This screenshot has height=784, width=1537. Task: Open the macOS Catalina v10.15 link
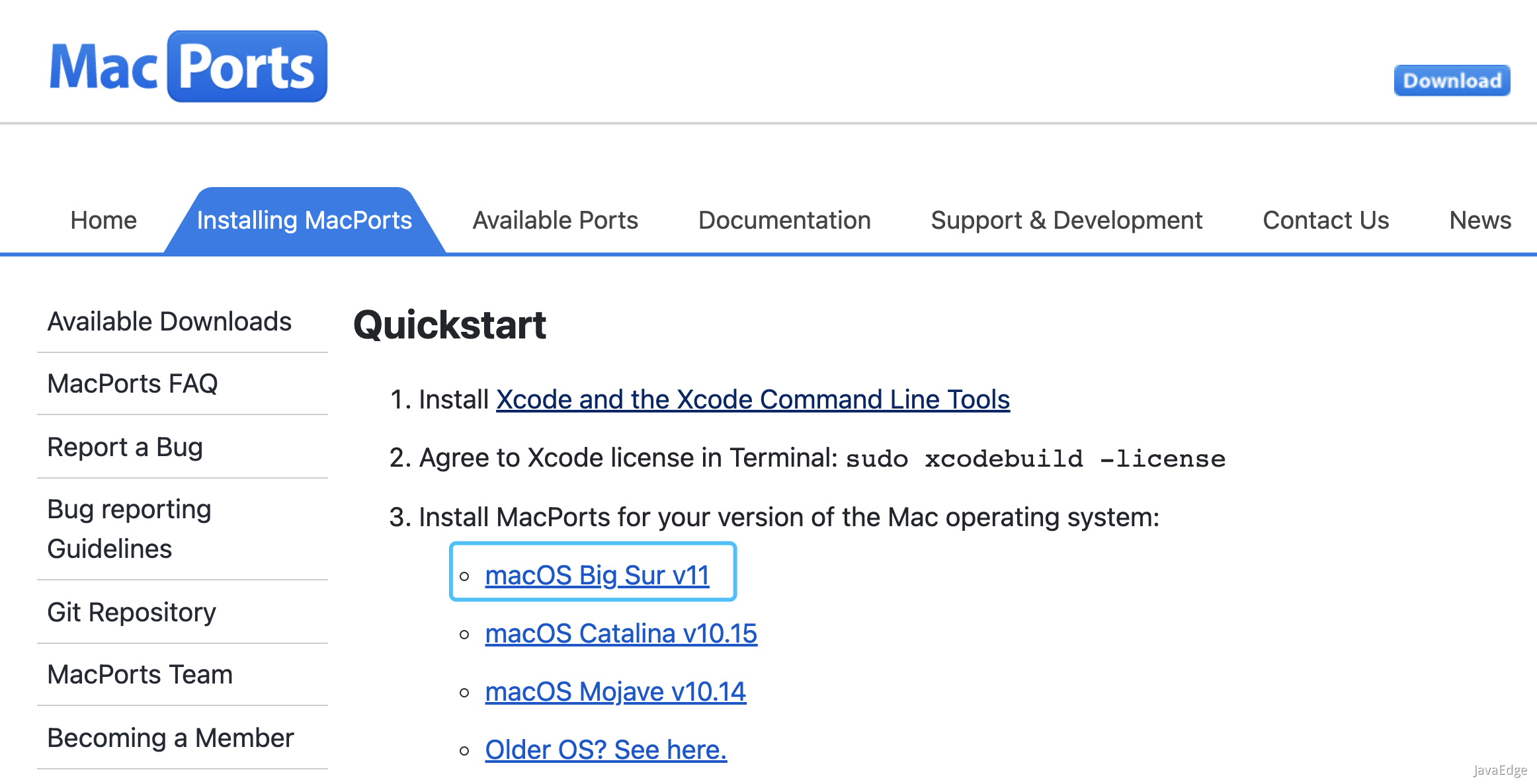[x=620, y=634]
